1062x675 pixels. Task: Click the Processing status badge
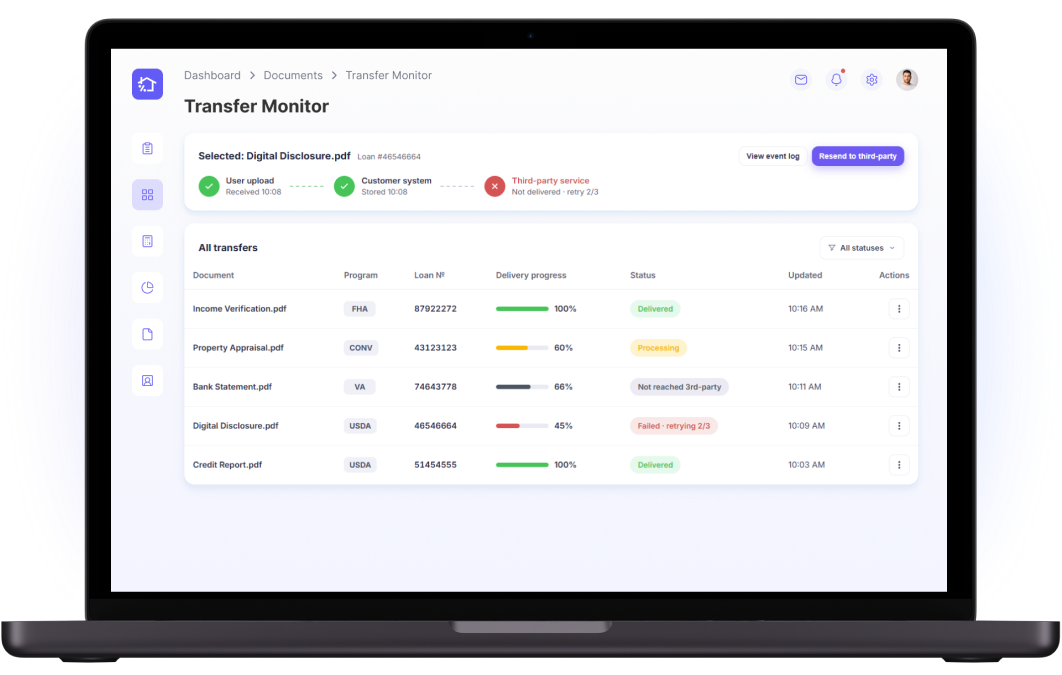pos(658,348)
